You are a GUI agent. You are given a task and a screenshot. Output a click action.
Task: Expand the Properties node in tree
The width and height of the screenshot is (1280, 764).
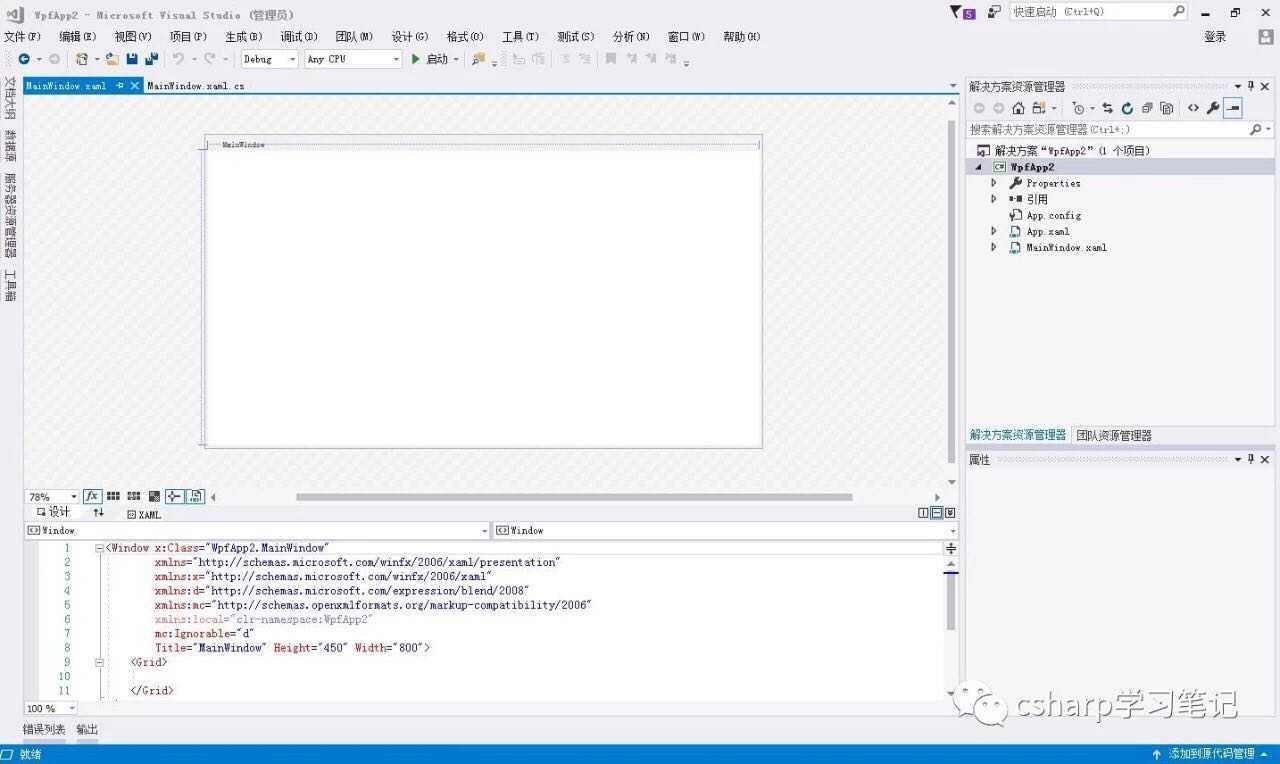(x=994, y=183)
